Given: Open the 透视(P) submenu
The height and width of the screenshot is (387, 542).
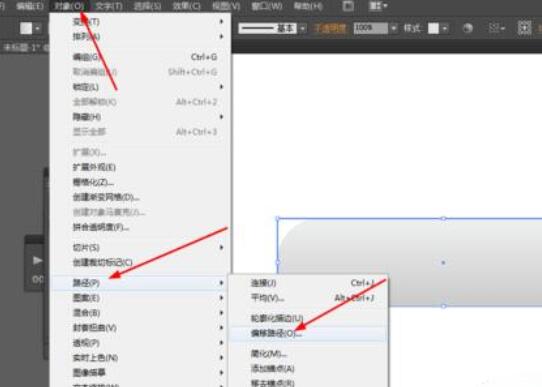Looking at the screenshot, I should click(x=140, y=343).
